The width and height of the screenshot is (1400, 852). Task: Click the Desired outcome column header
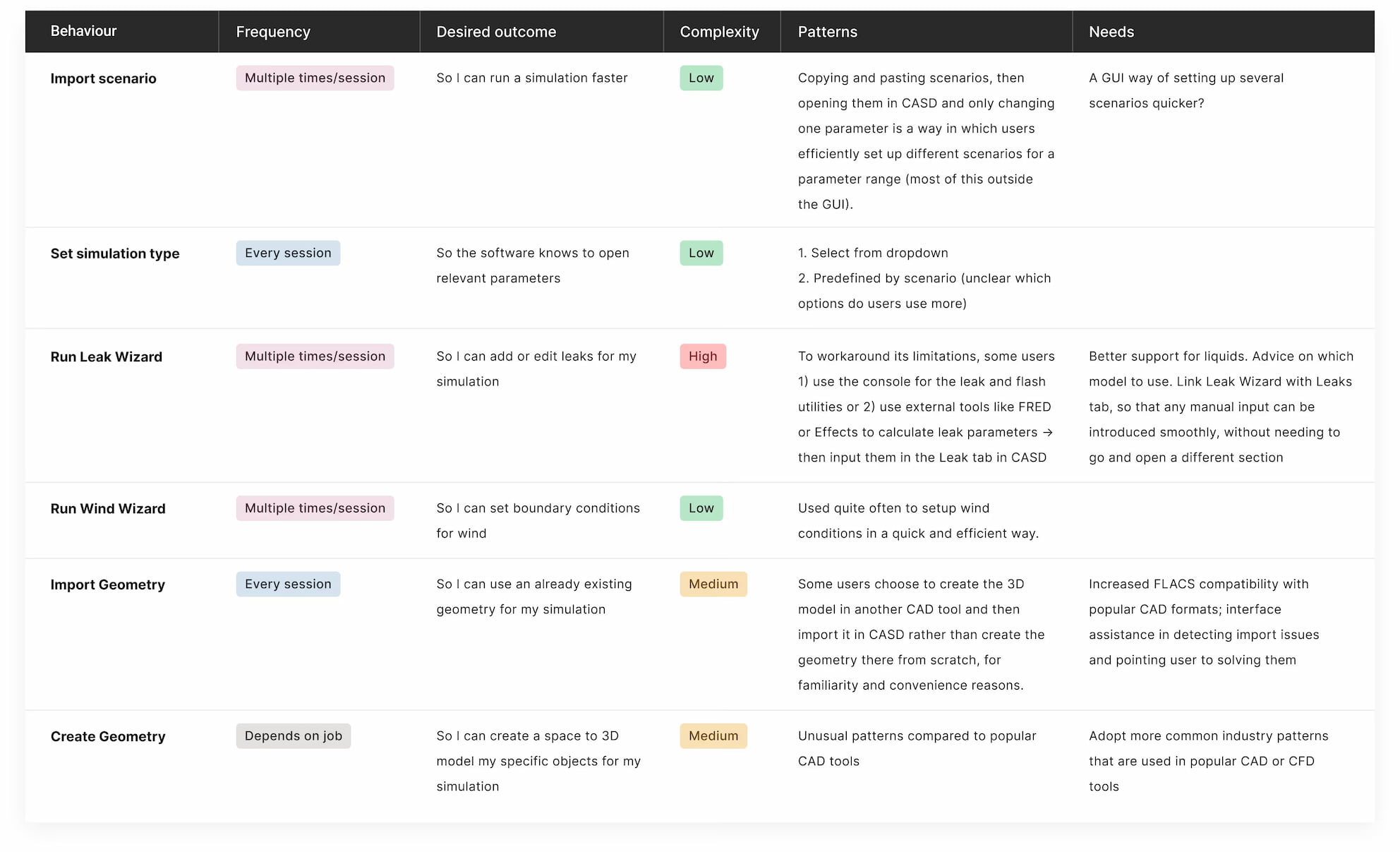point(496,32)
